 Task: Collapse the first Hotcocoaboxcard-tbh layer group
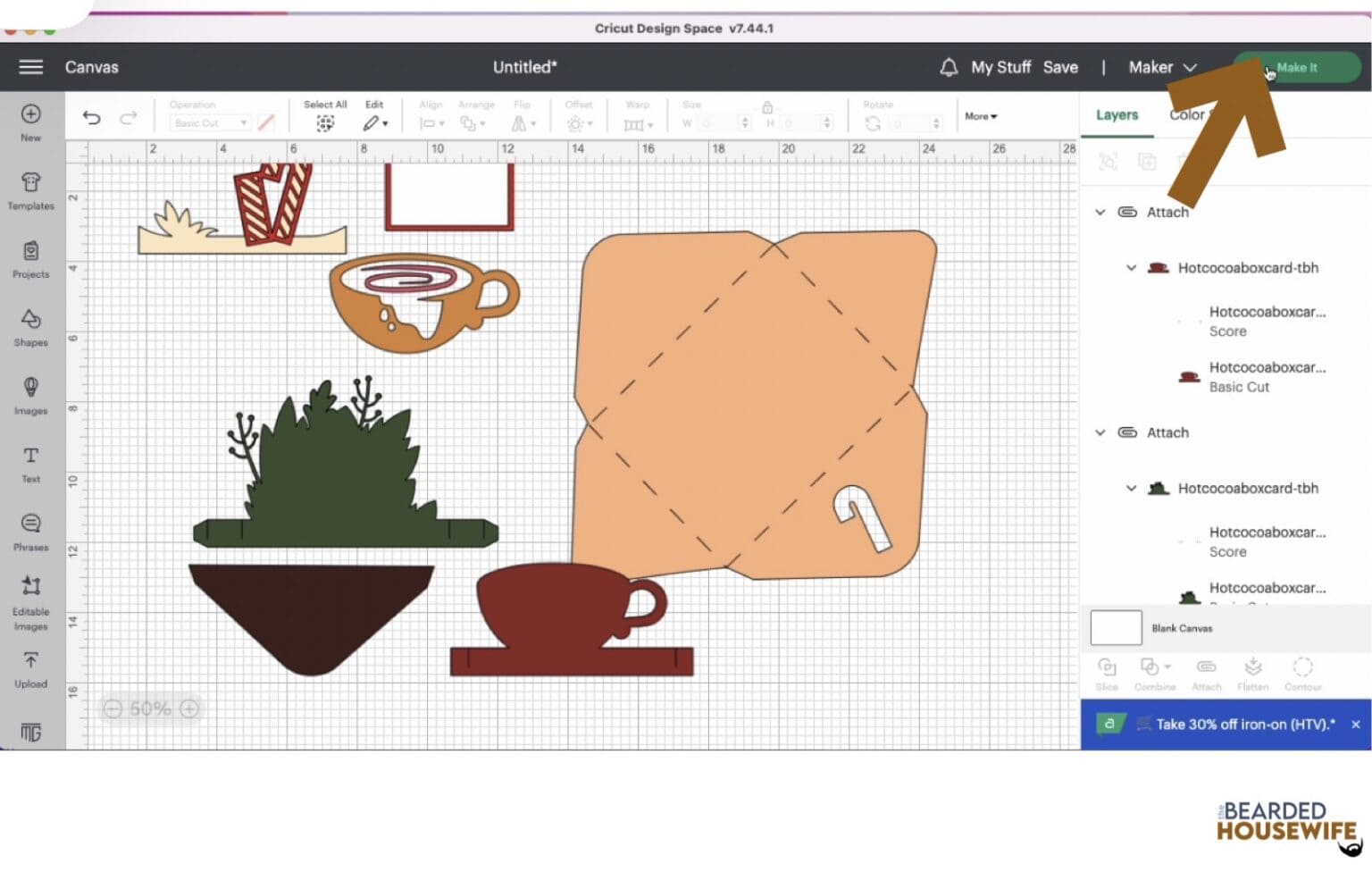1131,268
